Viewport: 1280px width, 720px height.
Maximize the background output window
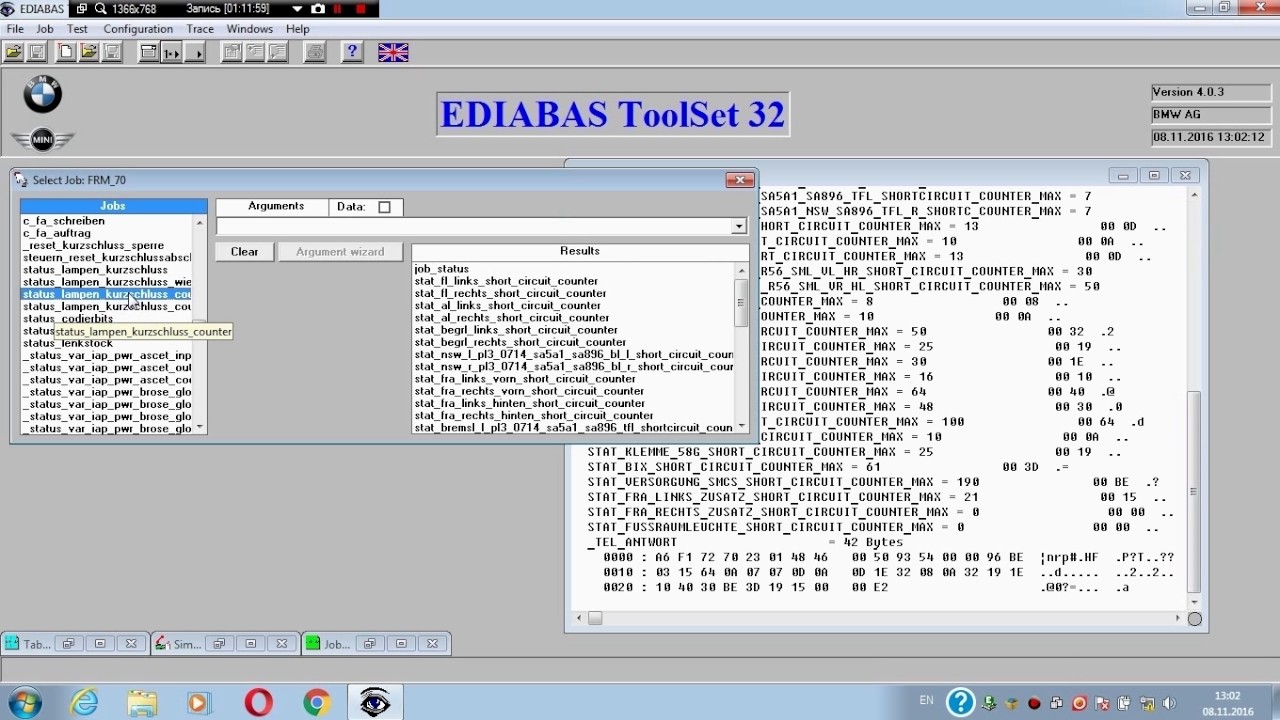point(1154,176)
